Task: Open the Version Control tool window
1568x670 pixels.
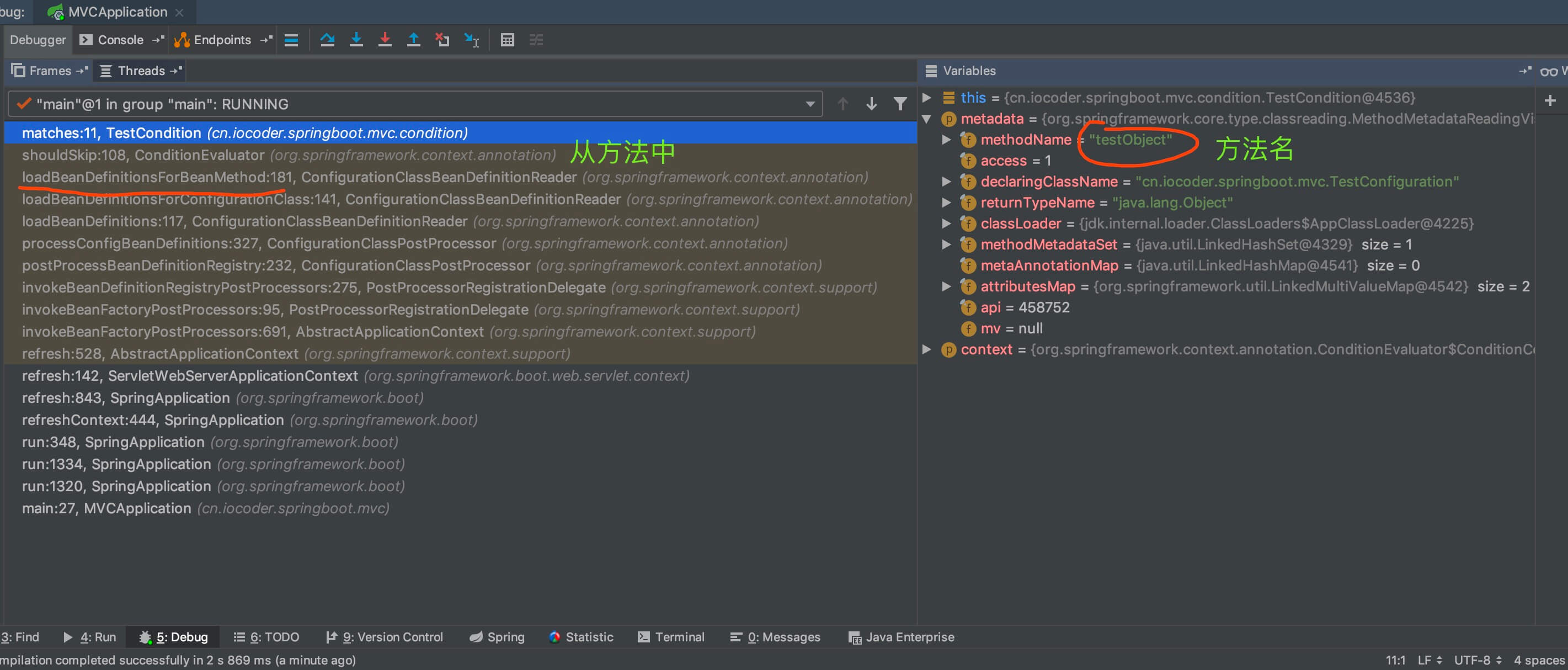Action: [x=385, y=637]
